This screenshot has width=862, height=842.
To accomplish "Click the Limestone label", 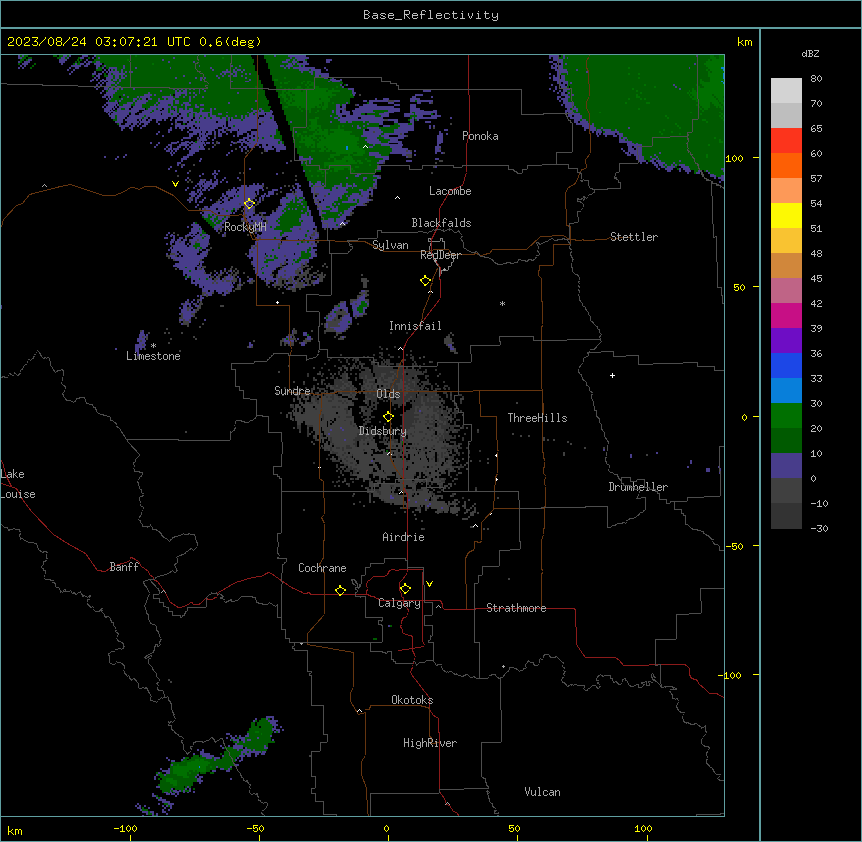I will point(153,356).
